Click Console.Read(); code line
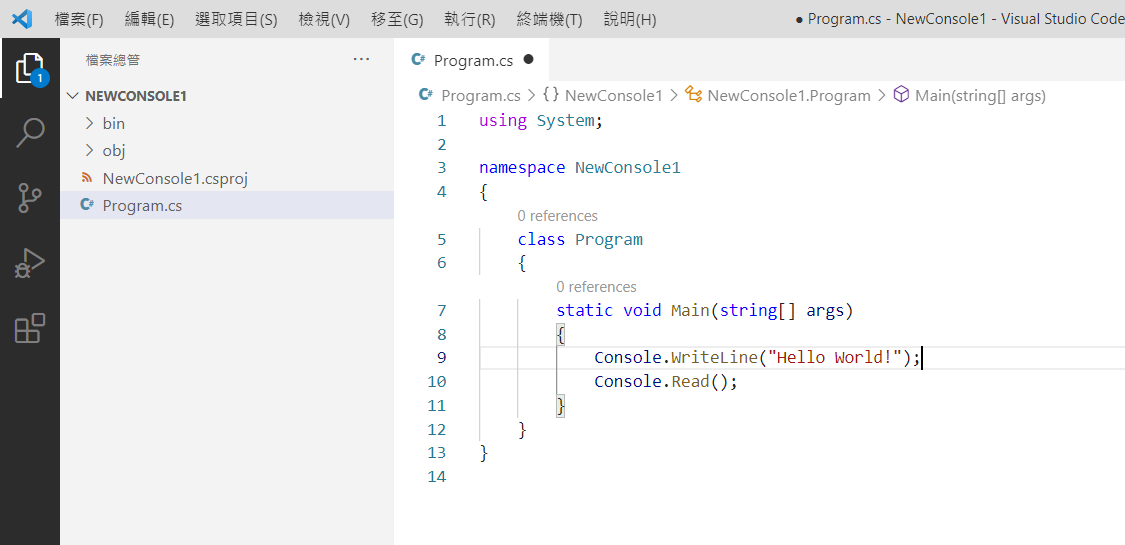The height and width of the screenshot is (545, 1125). [x=666, y=382]
